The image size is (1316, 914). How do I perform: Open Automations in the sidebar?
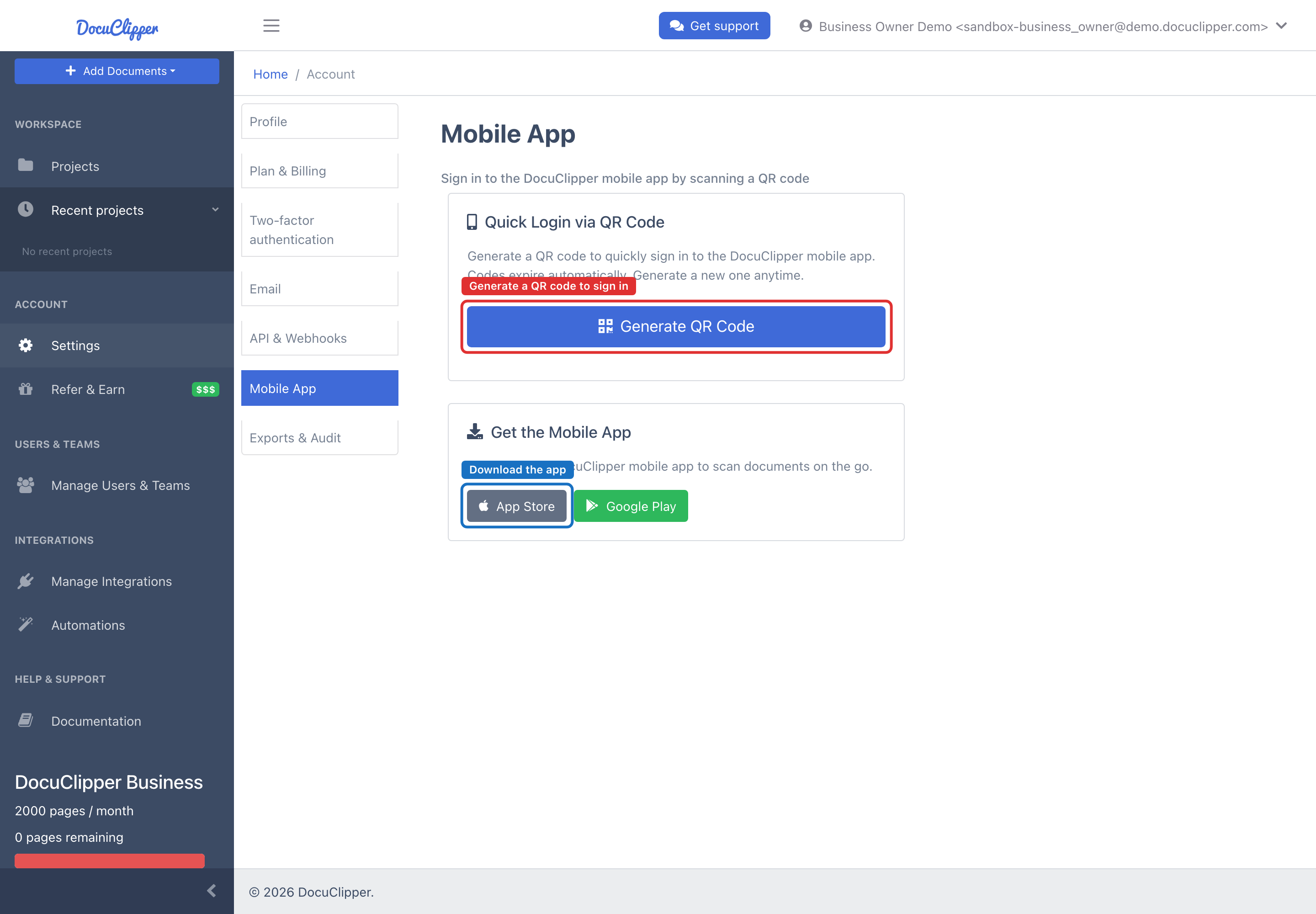(x=117, y=625)
